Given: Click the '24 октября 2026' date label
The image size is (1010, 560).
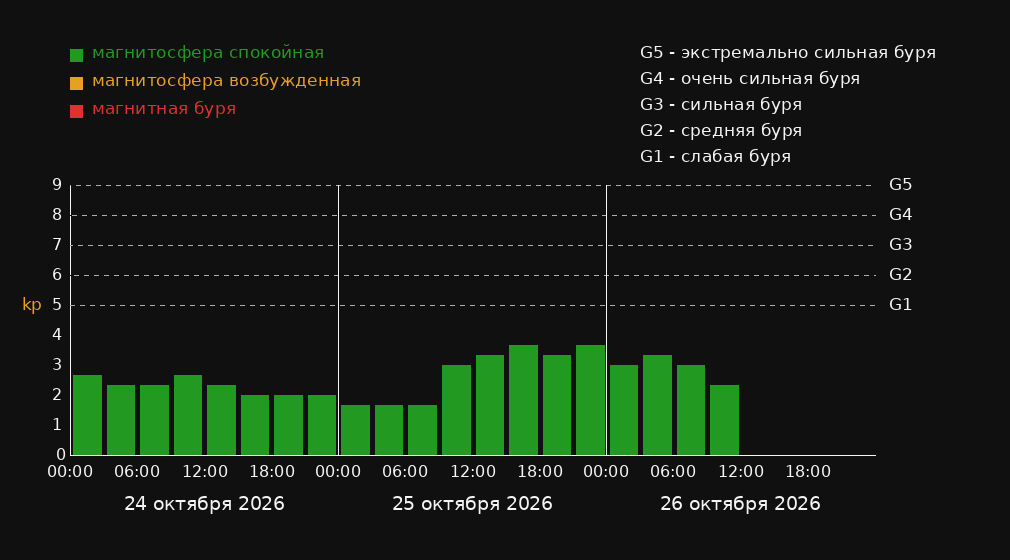Looking at the screenshot, I should (204, 504).
